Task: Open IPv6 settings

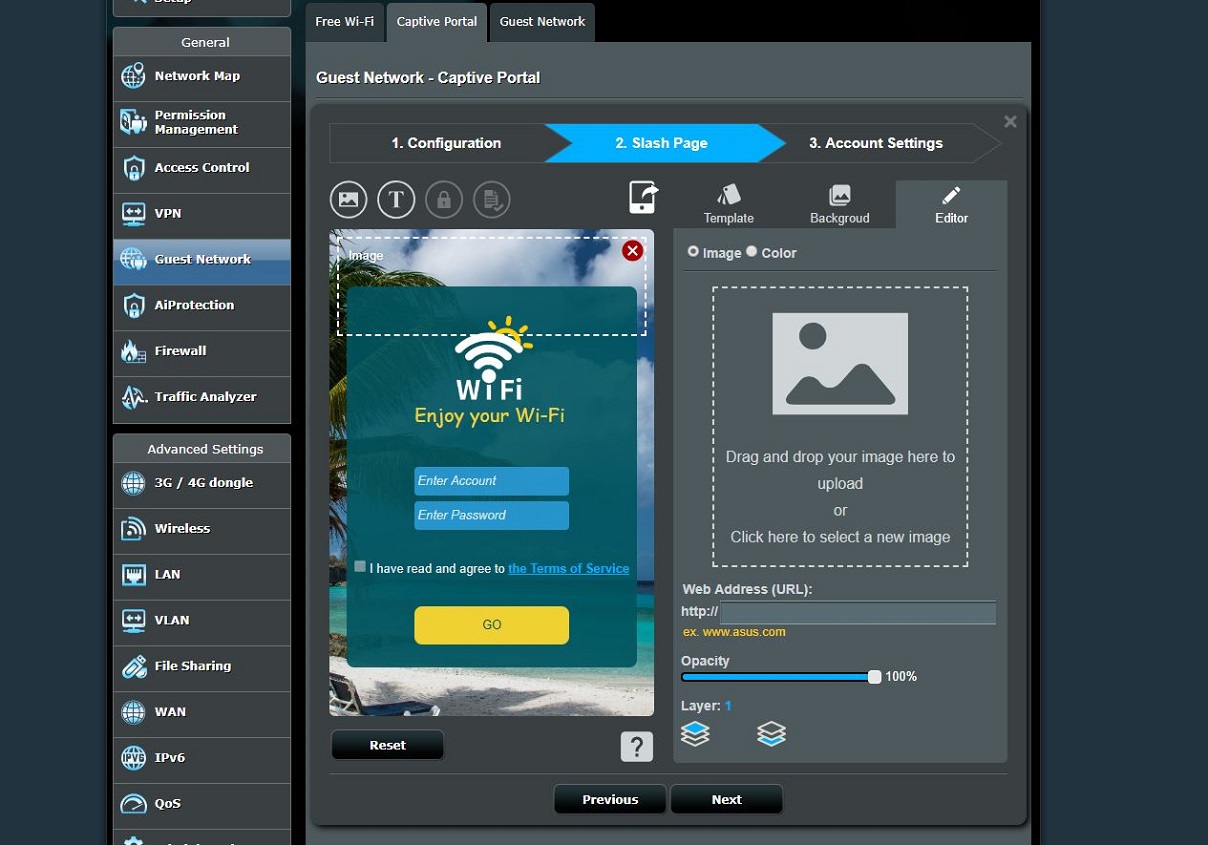Action: [x=202, y=759]
